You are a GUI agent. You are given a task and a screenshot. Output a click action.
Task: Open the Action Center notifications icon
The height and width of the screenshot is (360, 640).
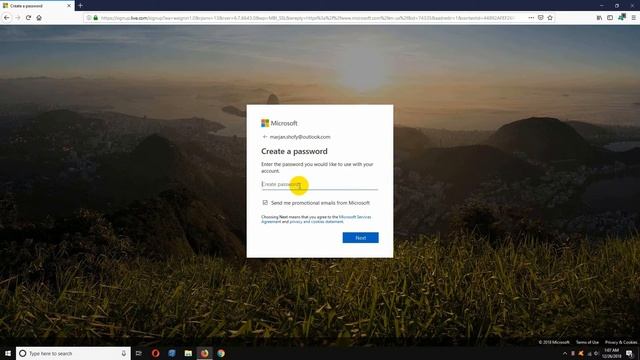pyautogui.click(x=629, y=353)
